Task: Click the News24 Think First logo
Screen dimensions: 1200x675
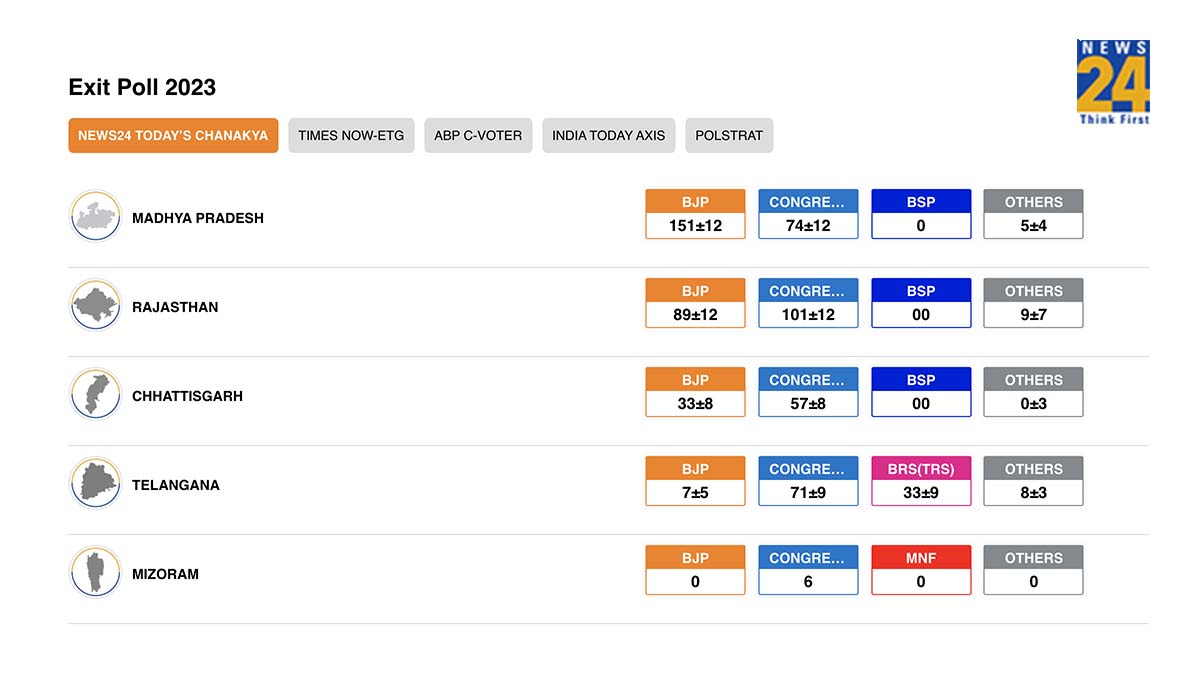Action: [x=1113, y=82]
